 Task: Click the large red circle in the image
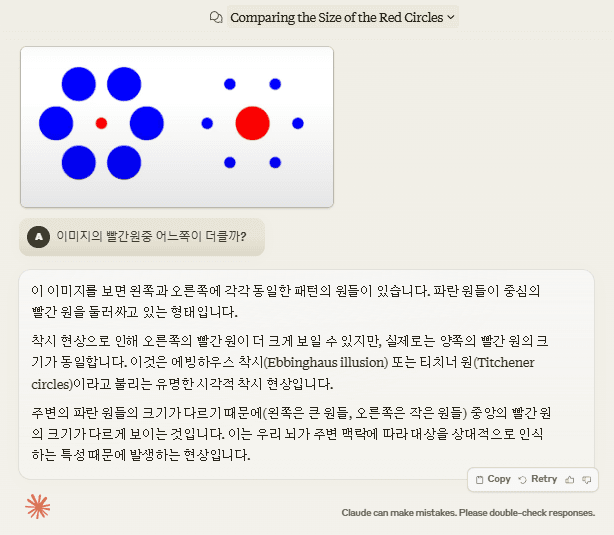pyautogui.click(x=252, y=123)
